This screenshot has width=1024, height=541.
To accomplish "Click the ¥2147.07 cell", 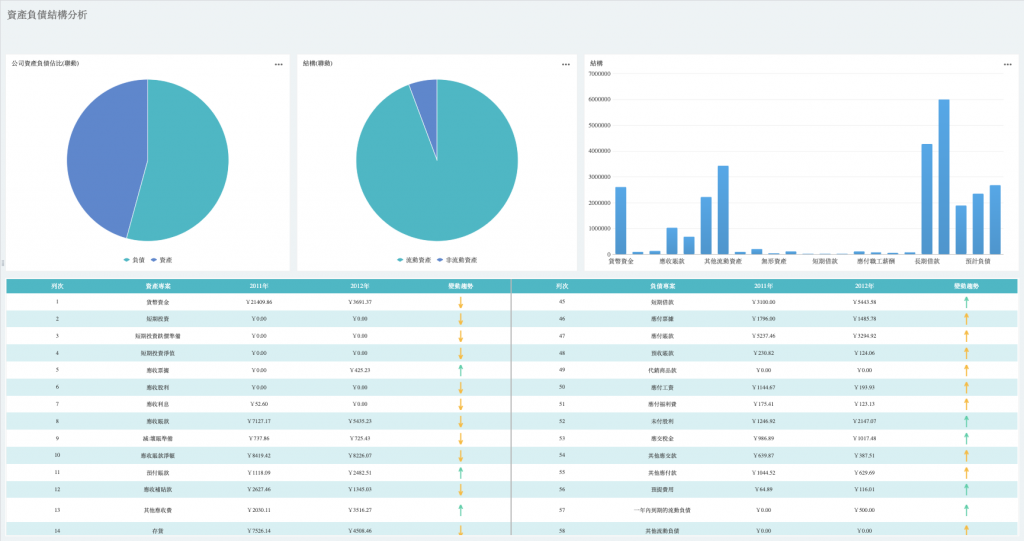I will click(864, 421).
